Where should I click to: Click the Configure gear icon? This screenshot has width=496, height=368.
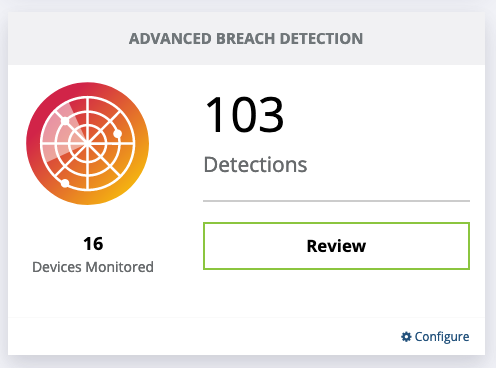pos(406,337)
